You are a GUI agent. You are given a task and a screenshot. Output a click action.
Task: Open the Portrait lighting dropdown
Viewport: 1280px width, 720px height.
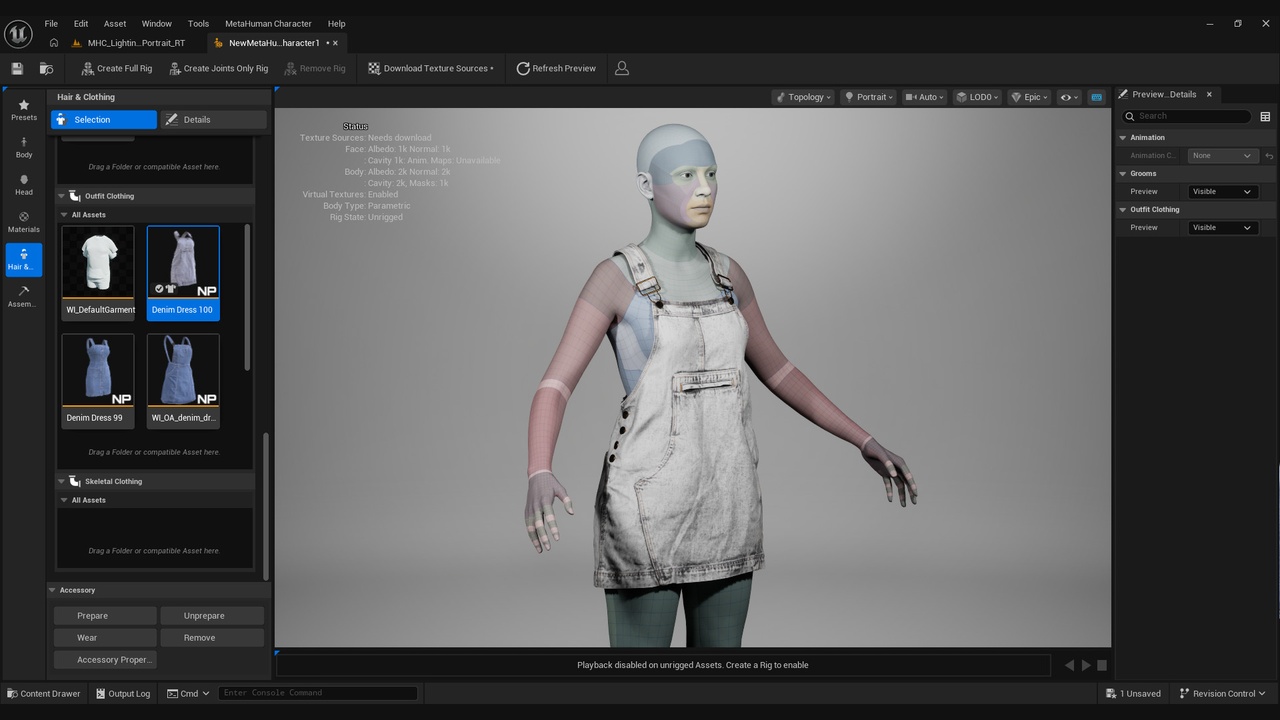[868, 97]
